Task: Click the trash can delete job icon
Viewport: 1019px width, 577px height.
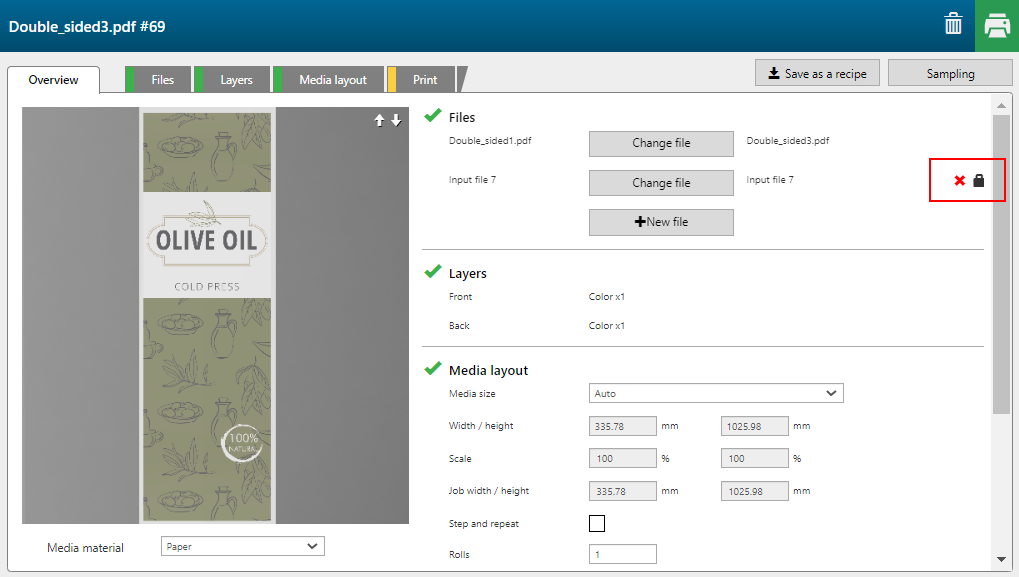Action: click(x=953, y=25)
